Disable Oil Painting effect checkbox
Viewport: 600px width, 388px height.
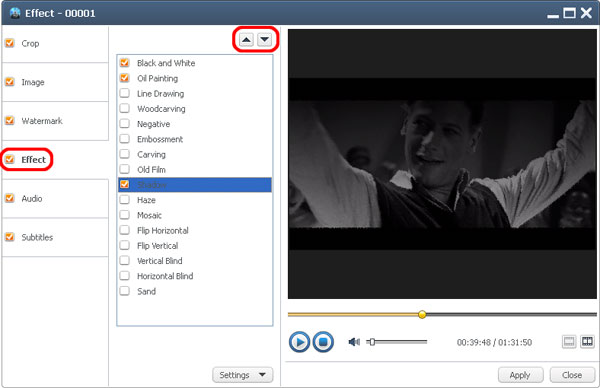click(124, 78)
